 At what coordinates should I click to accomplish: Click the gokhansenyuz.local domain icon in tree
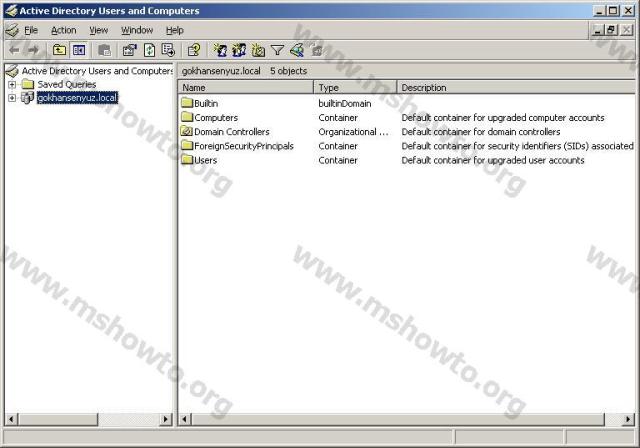pos(27,98)
